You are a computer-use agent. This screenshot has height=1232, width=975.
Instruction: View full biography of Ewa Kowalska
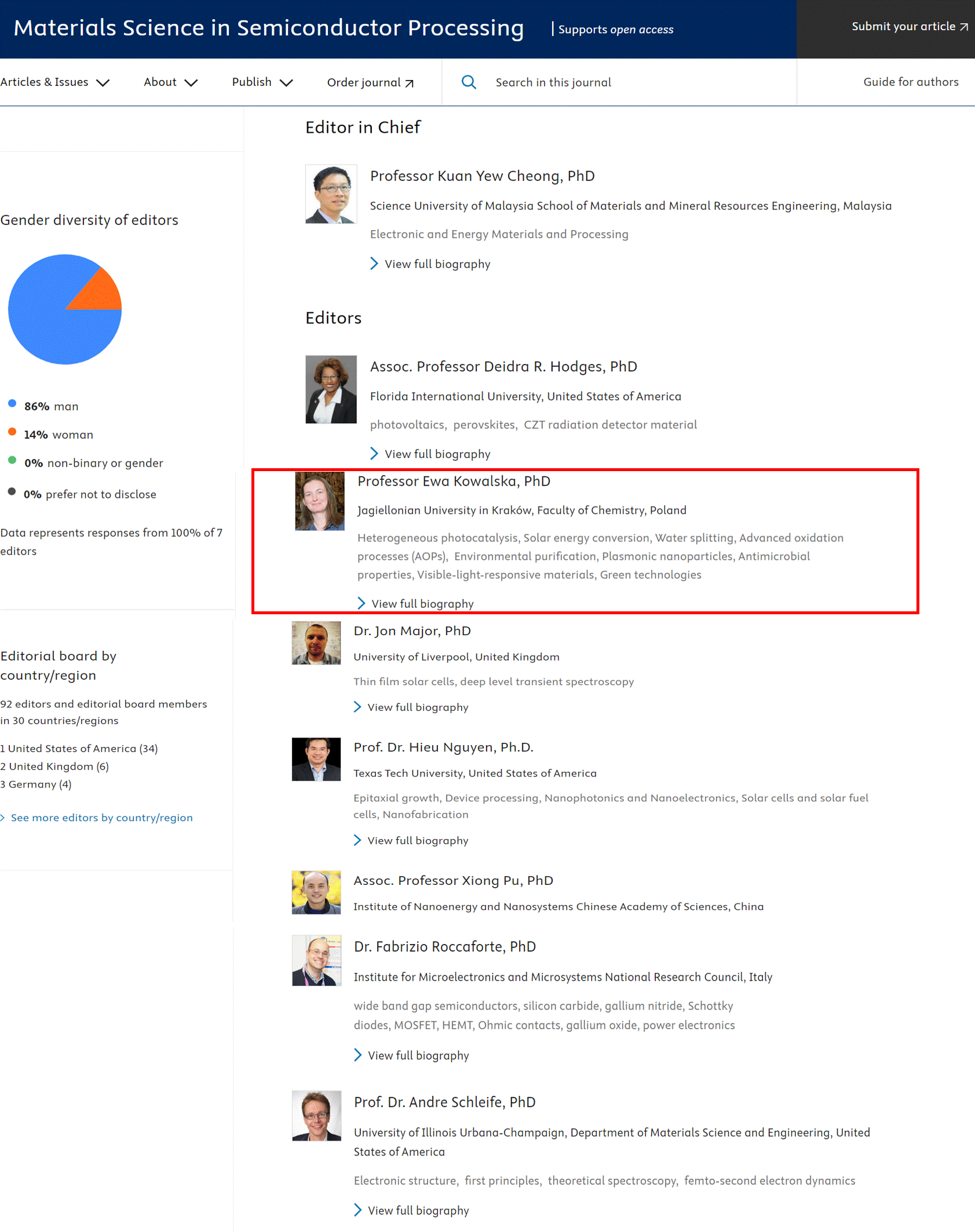pyautogui.click(x=416, y=604)
